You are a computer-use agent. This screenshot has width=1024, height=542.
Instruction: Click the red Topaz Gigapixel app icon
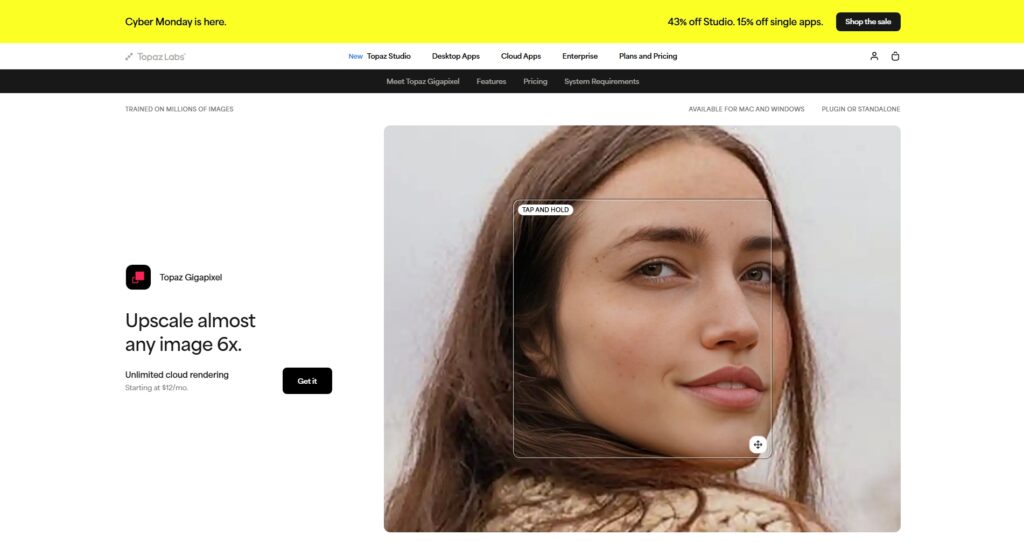click(138, 277)
